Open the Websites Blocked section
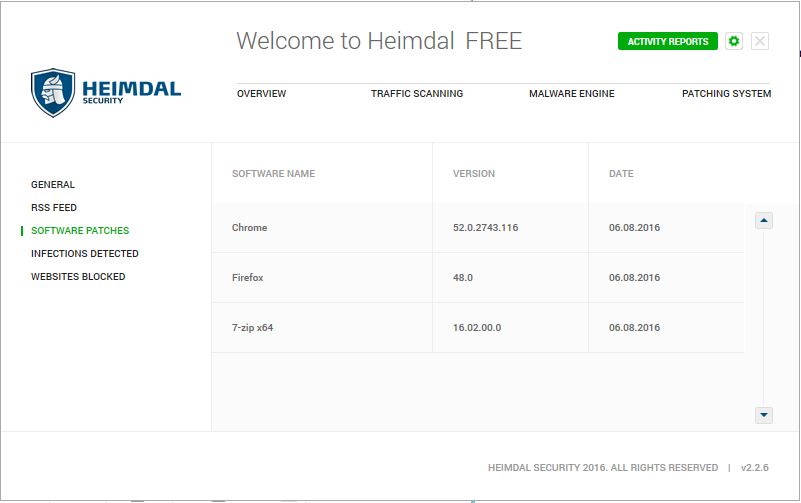 (78, 277)
